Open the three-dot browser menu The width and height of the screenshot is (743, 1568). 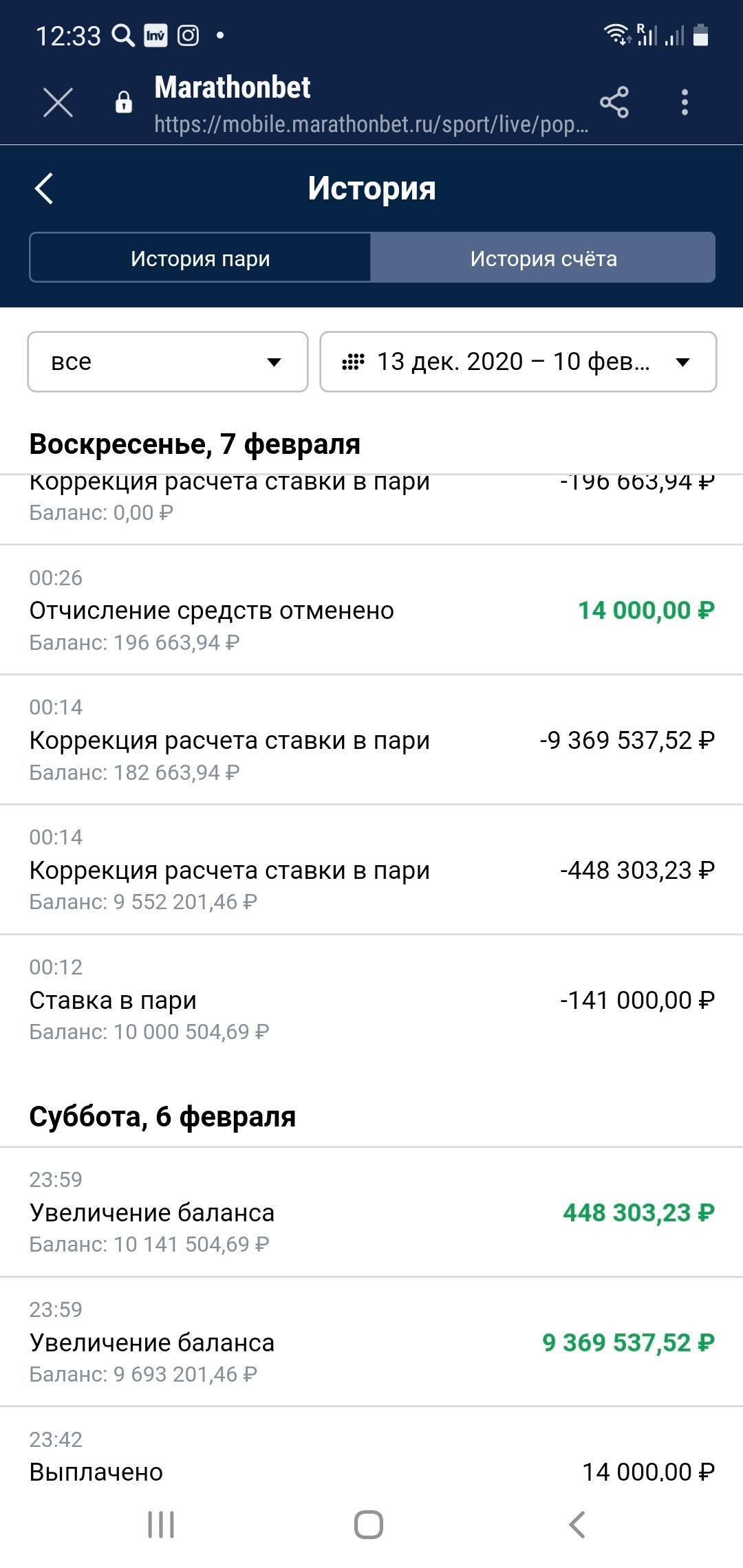click(684, 102)
